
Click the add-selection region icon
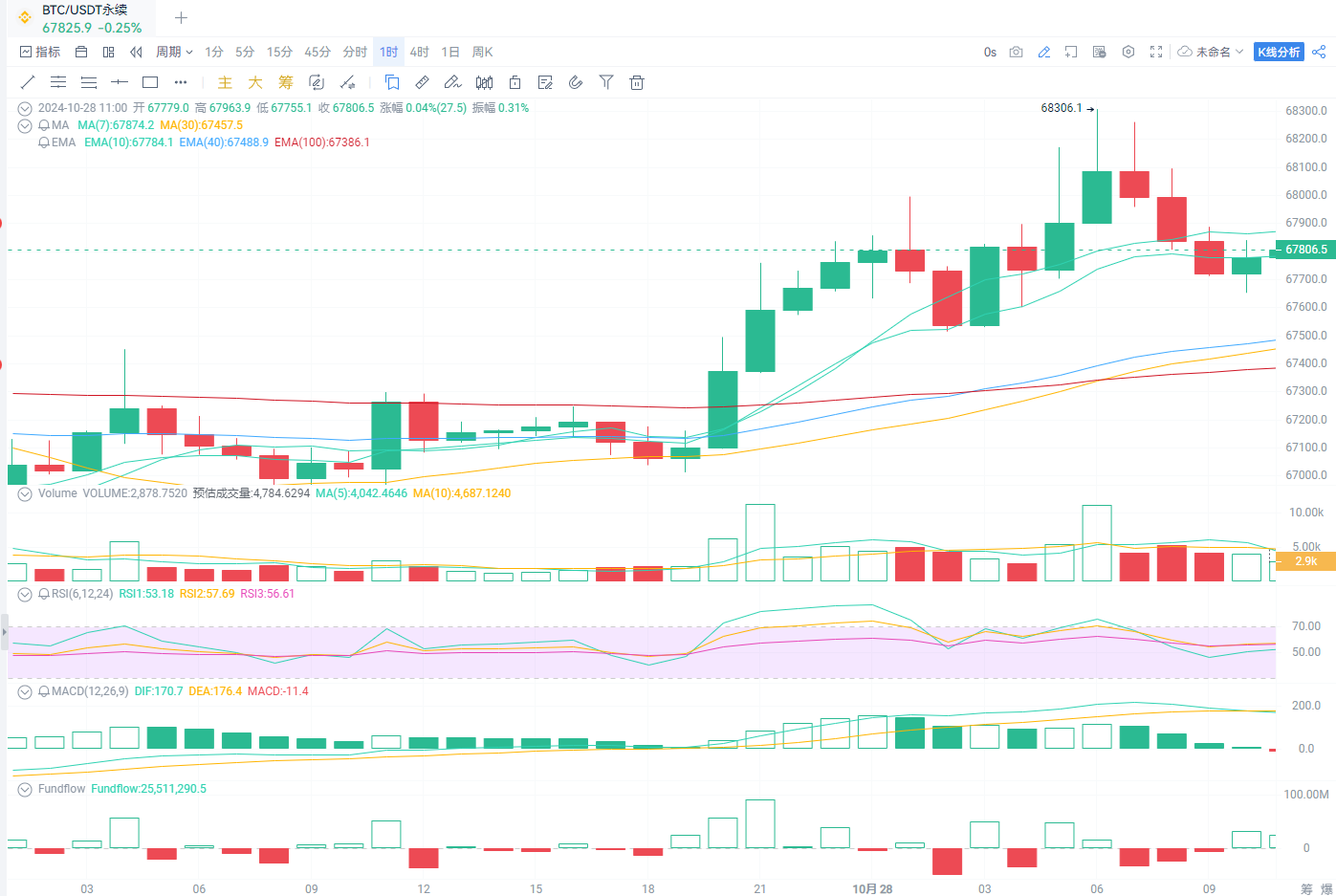point(1071,52)
